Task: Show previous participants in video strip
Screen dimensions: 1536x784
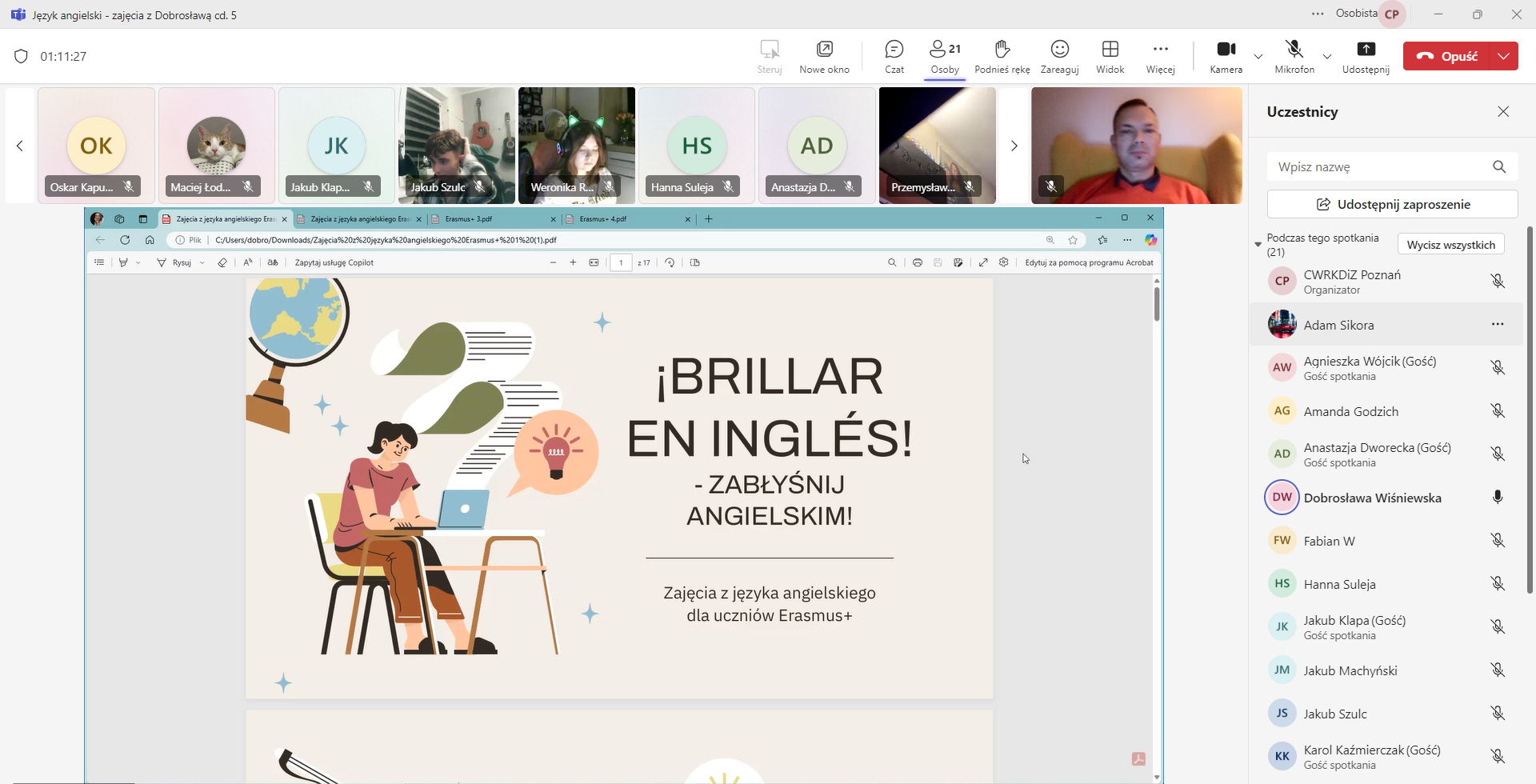Action: (x=20, y=146)
